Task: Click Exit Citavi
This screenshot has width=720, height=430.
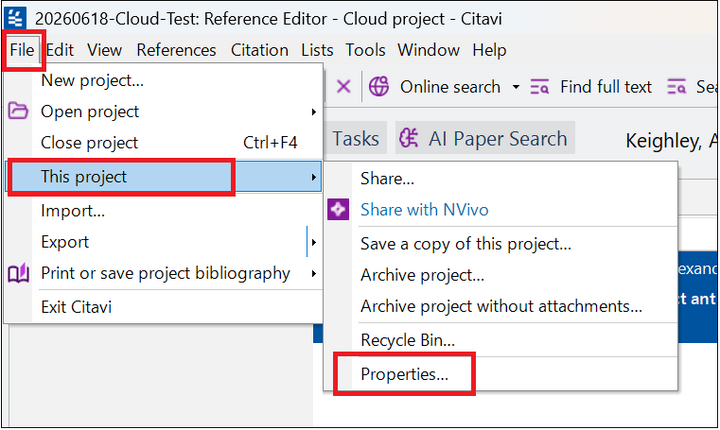Action: (76, 307)
